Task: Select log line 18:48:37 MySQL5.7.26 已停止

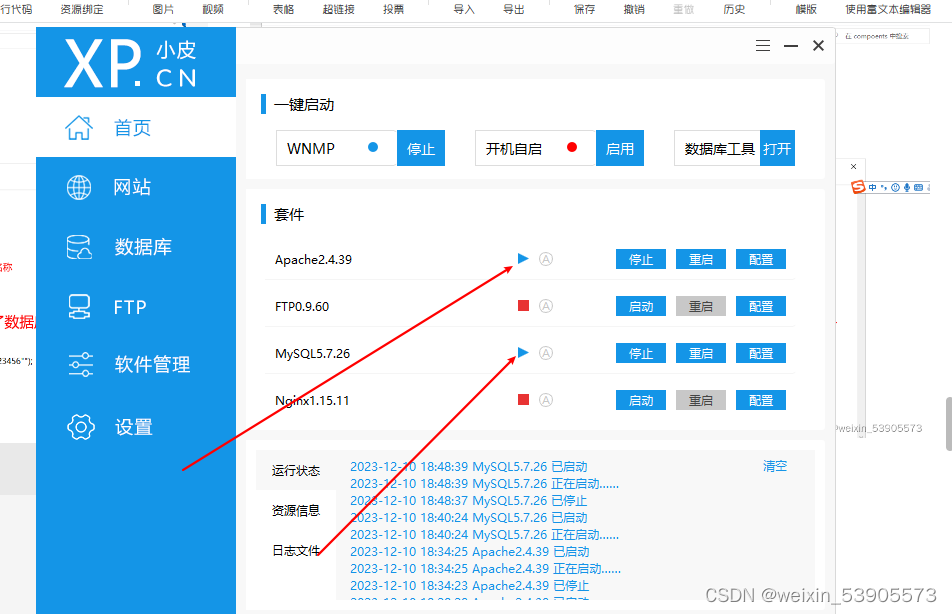Action: click(469, 501)
